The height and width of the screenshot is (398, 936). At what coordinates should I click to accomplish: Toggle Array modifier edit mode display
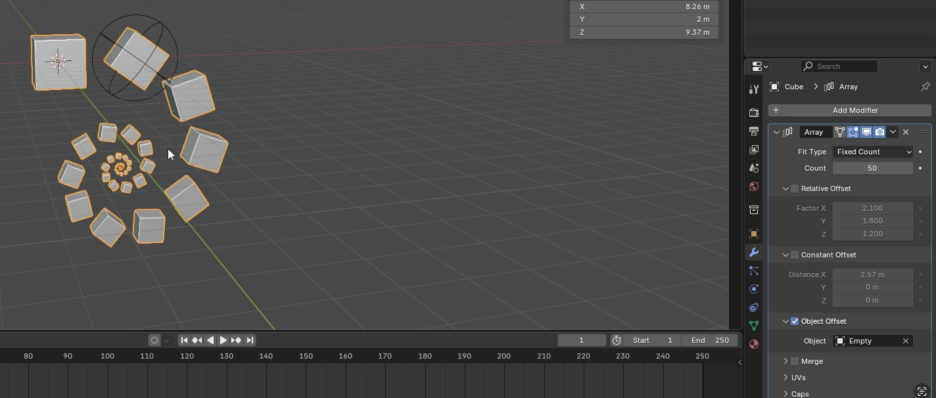(853, 132)
